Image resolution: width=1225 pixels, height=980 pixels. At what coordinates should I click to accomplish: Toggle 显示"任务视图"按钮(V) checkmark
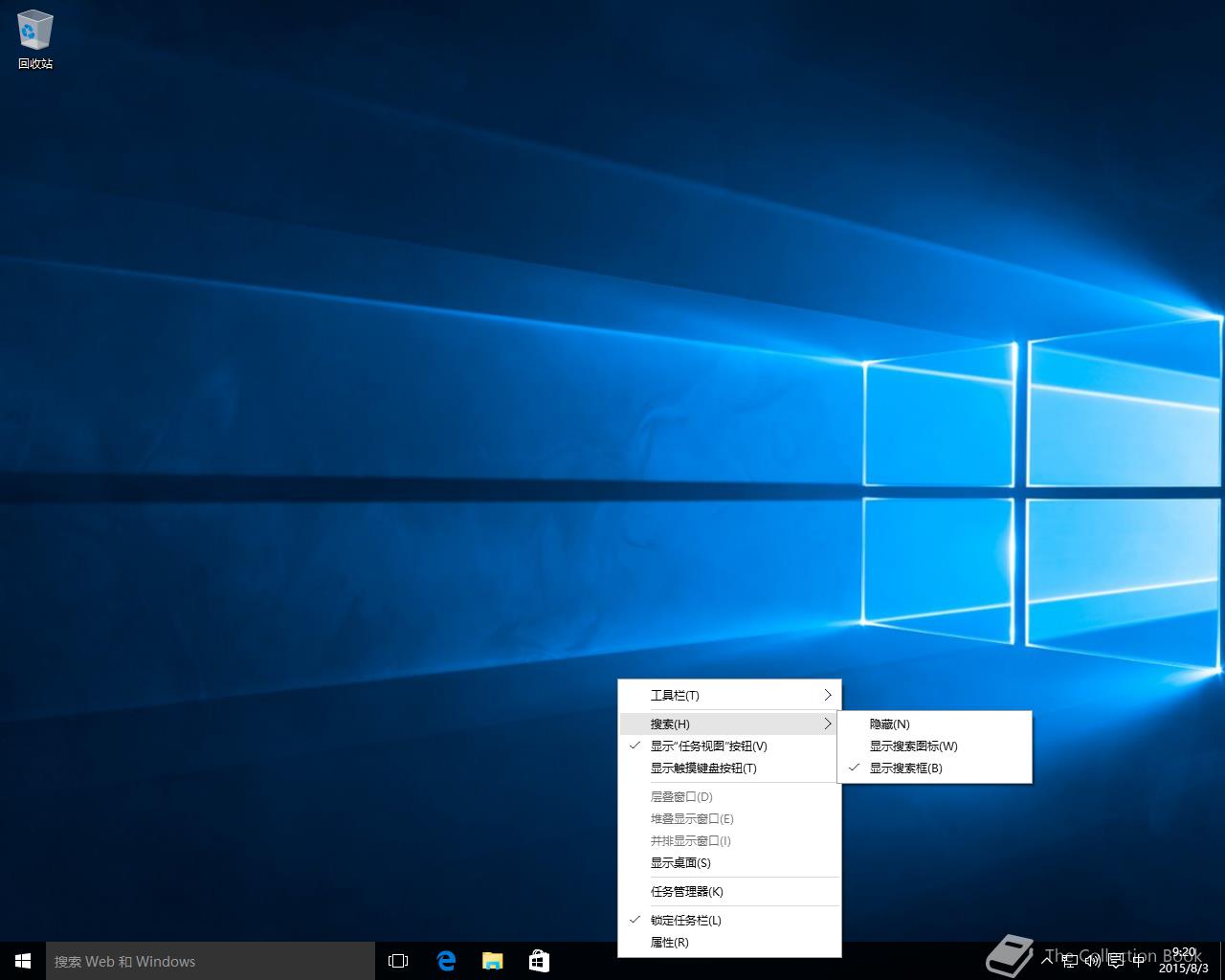(729, 746)
